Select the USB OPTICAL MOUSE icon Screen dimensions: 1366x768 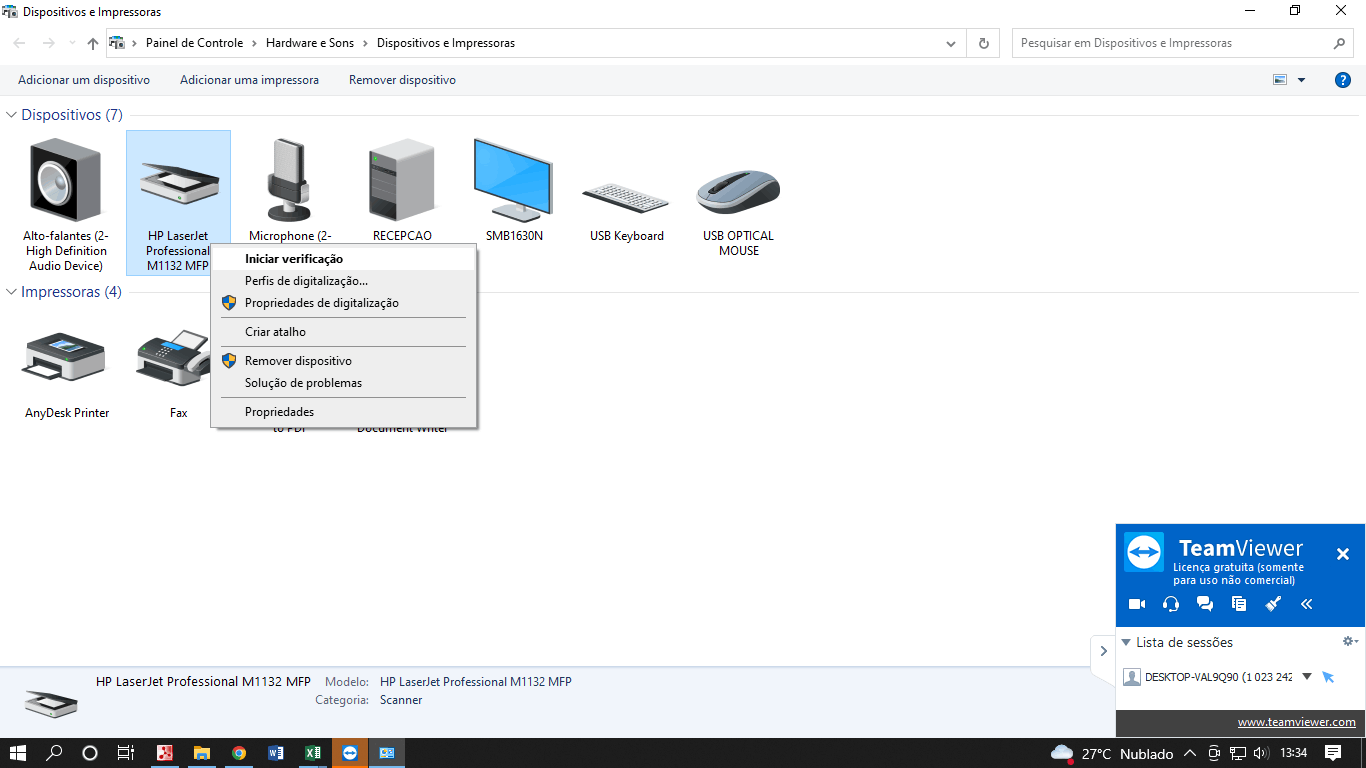(738, 191)
